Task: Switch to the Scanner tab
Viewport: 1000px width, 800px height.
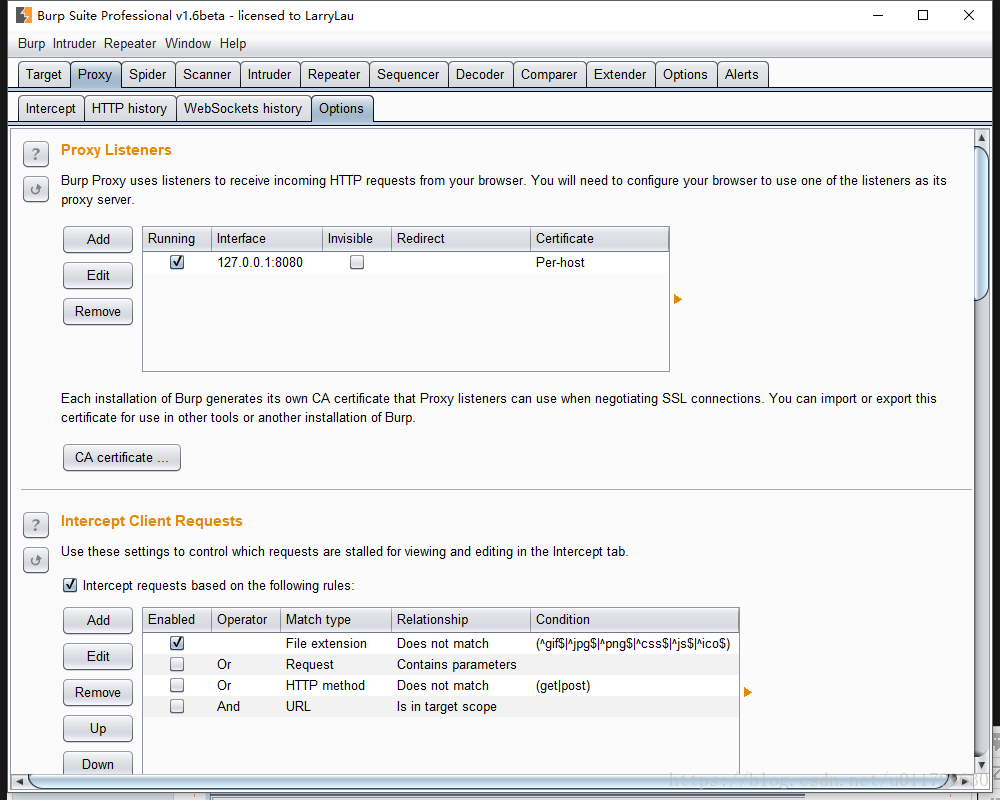Action: (207, 75)
